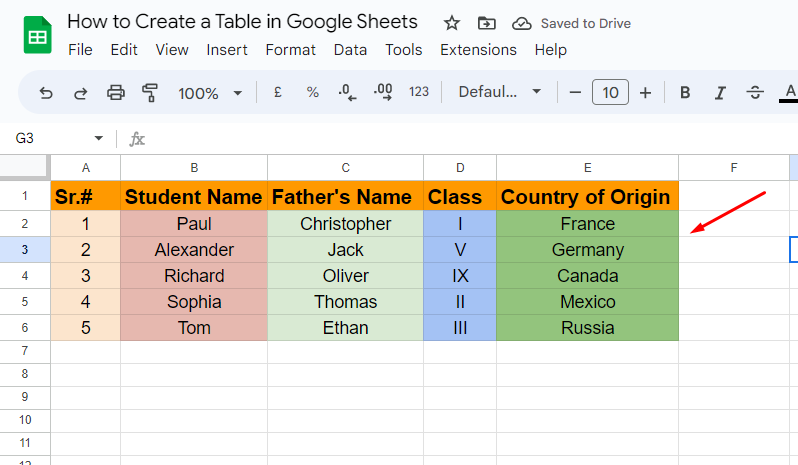Select the cell containing Sophia
Image resolution: width=798 pixels, height=465 pixels.
194,302
